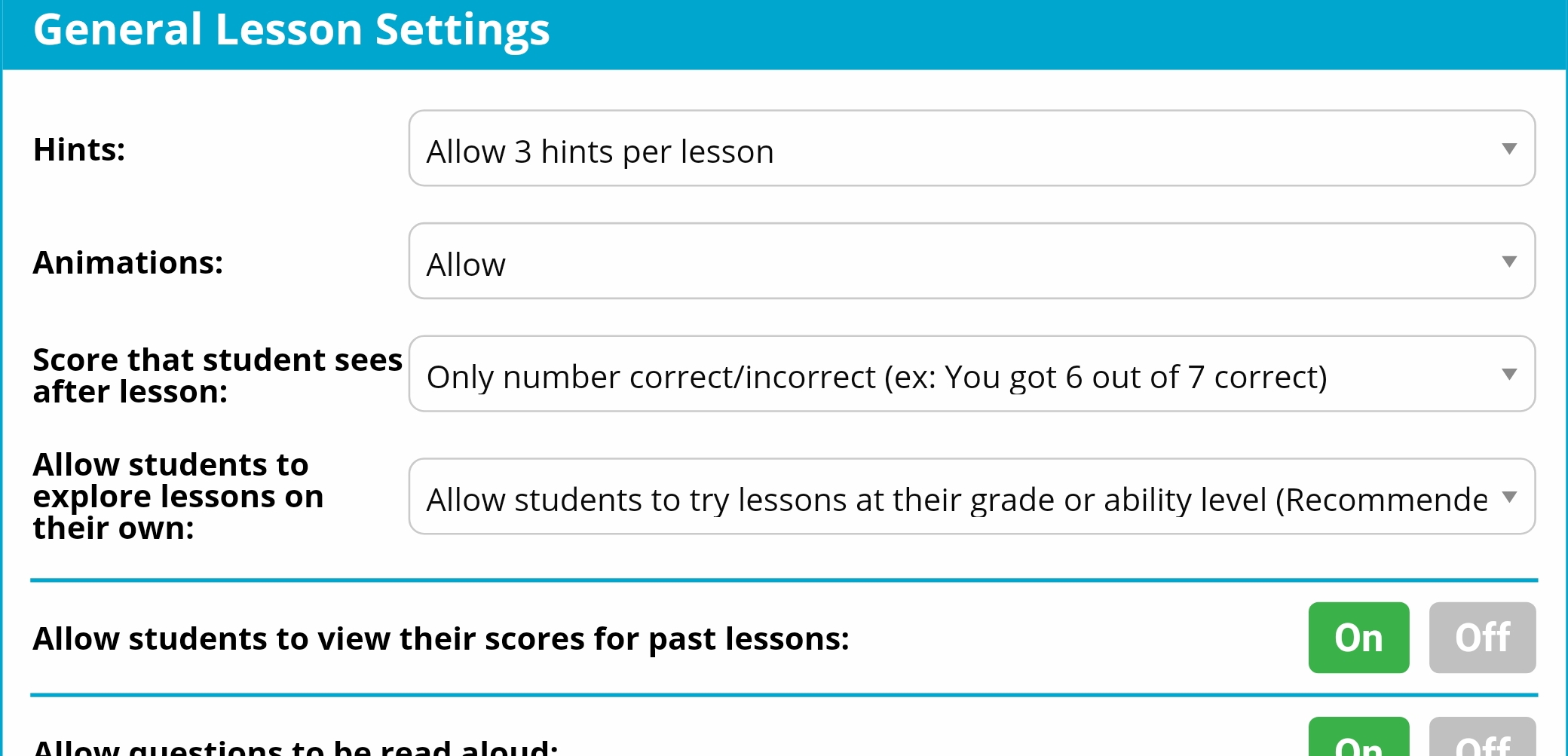Image resolution: width=1568 pixels, height=756 pixels.
Task: Click the arrow on the explore lessons dropdown
Action: pyautogui.click(x=1508, y=497)
